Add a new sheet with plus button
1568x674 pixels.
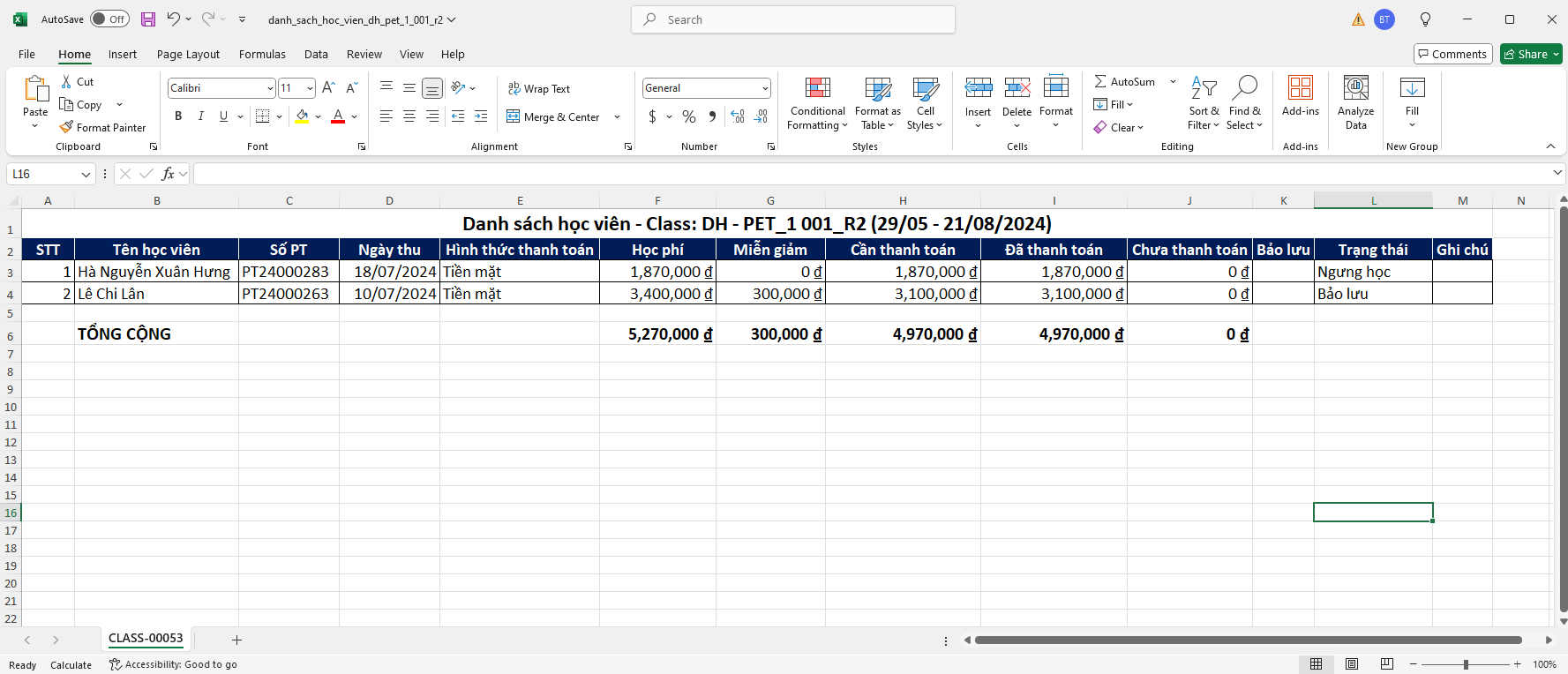(236, 640)
